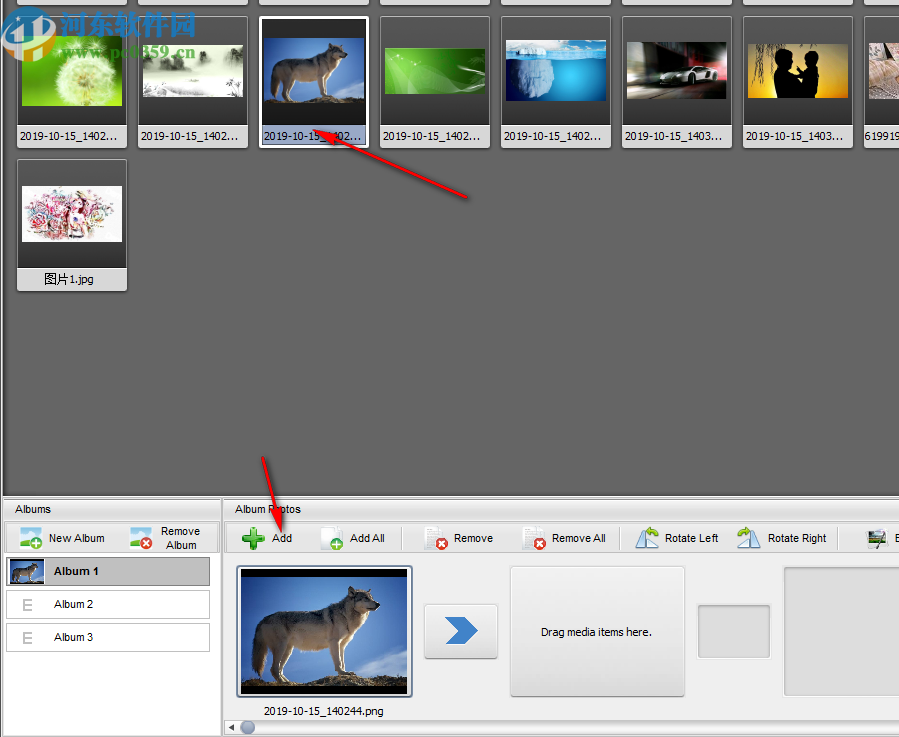Click the New Album label
This screenshot has height=737, width=899.
click(x=76, y=538)
